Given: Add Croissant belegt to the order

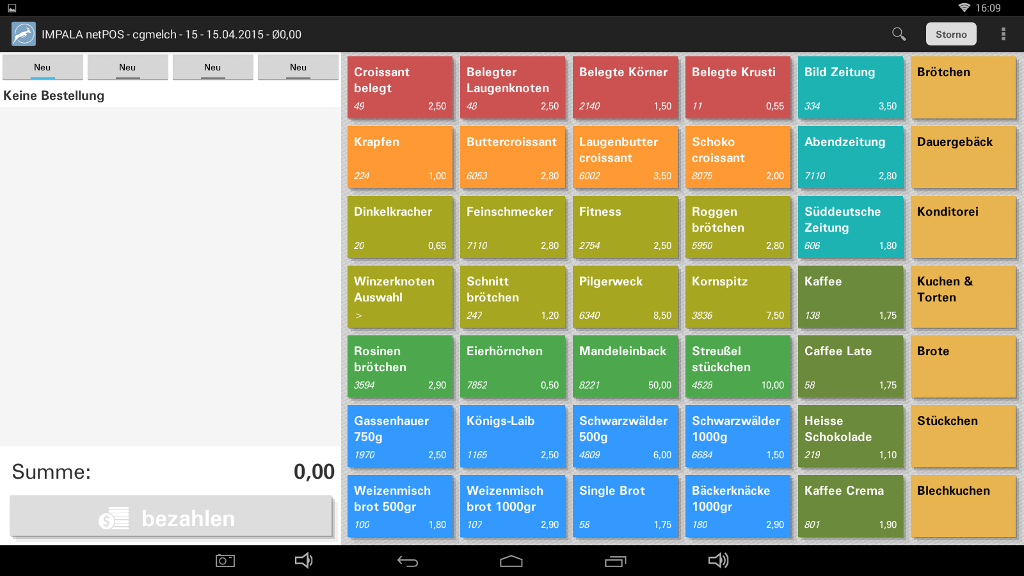Looking at the screenshot, I should click(400, 87).
